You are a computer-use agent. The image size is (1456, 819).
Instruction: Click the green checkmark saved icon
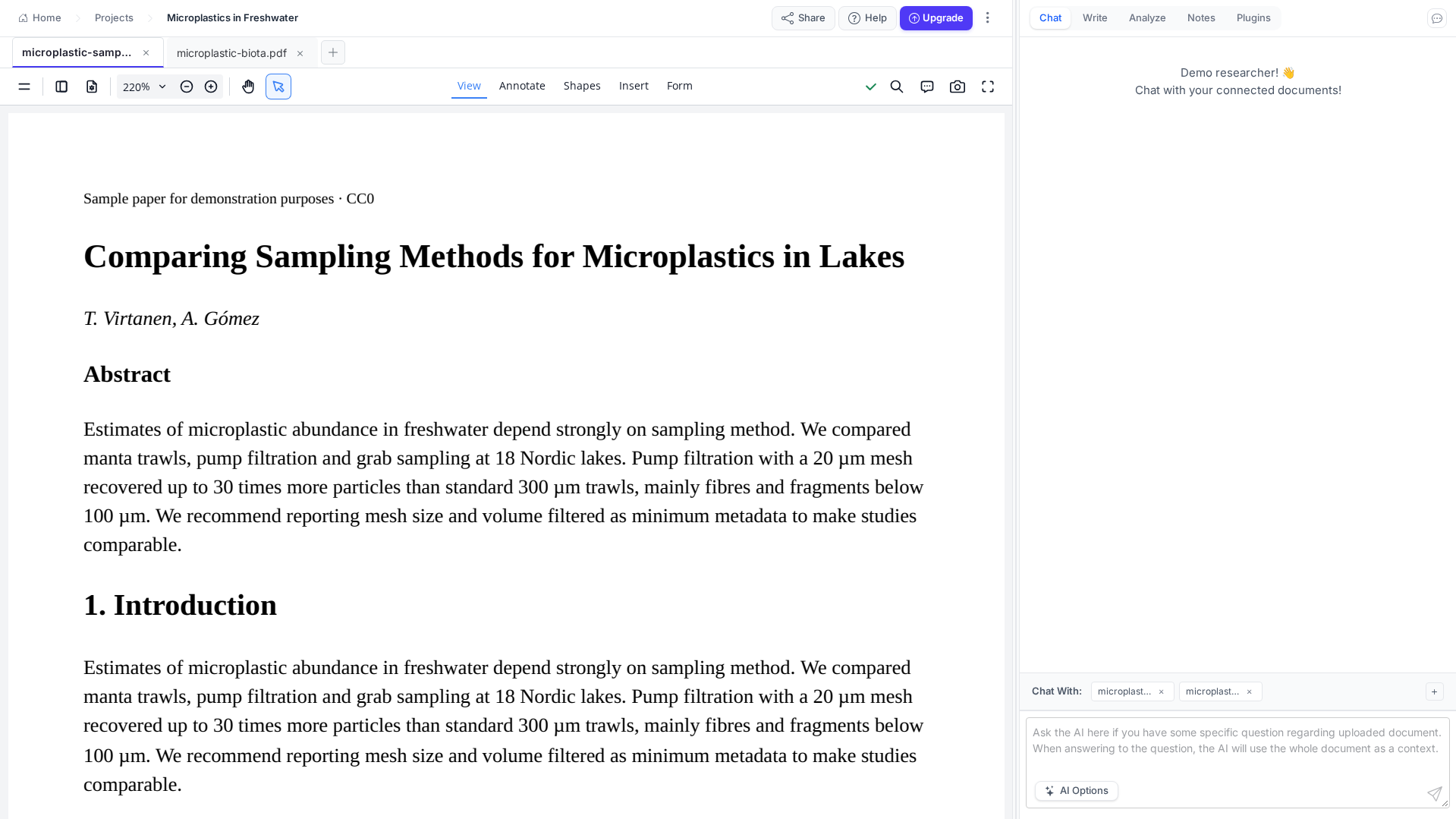871,87
